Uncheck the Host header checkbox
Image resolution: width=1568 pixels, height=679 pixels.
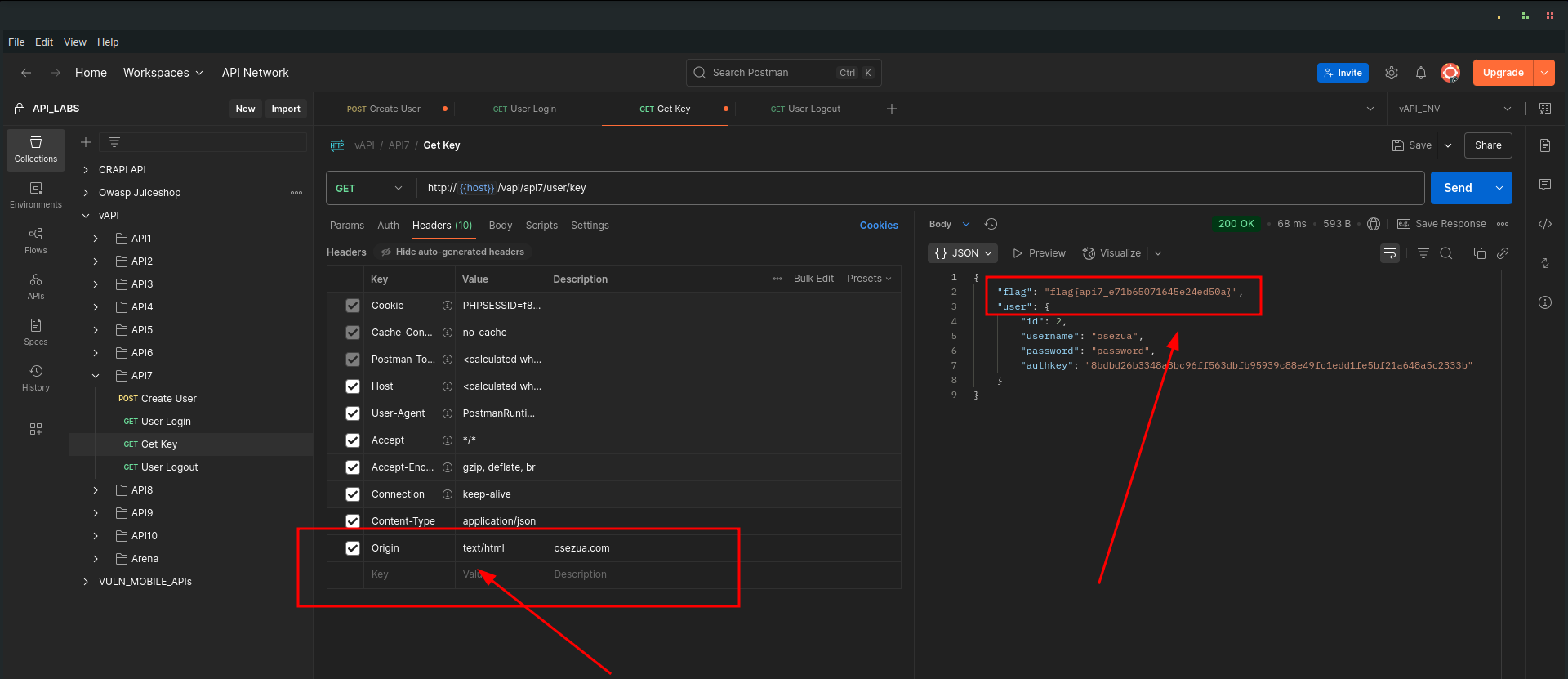pos(353,386)
